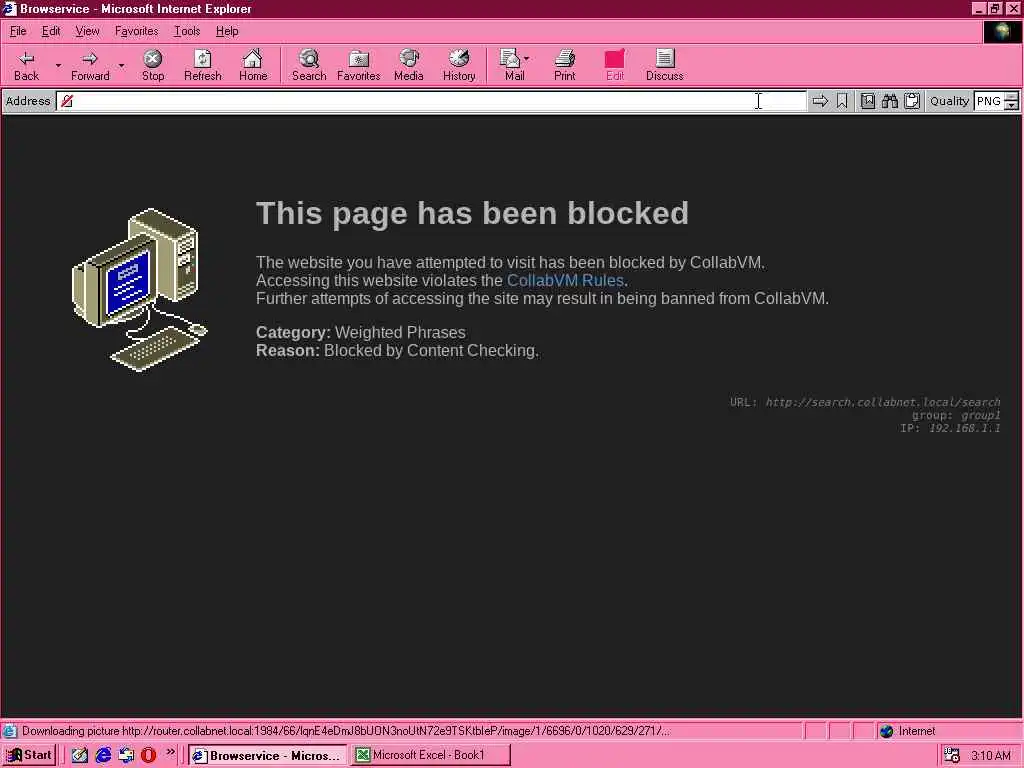Image resolution: width=1024 pixels, height=768 pixels.
Task: Open the Windows Start menu
Action: [29, 756]
